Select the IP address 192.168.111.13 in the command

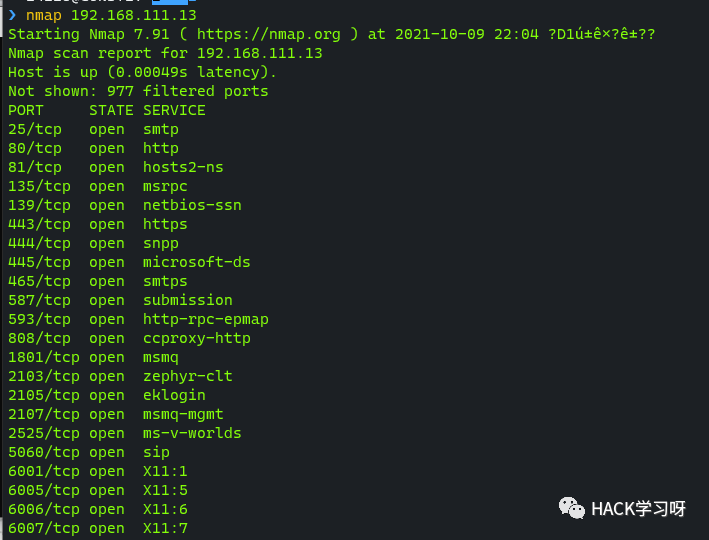(x=134, y=15)
